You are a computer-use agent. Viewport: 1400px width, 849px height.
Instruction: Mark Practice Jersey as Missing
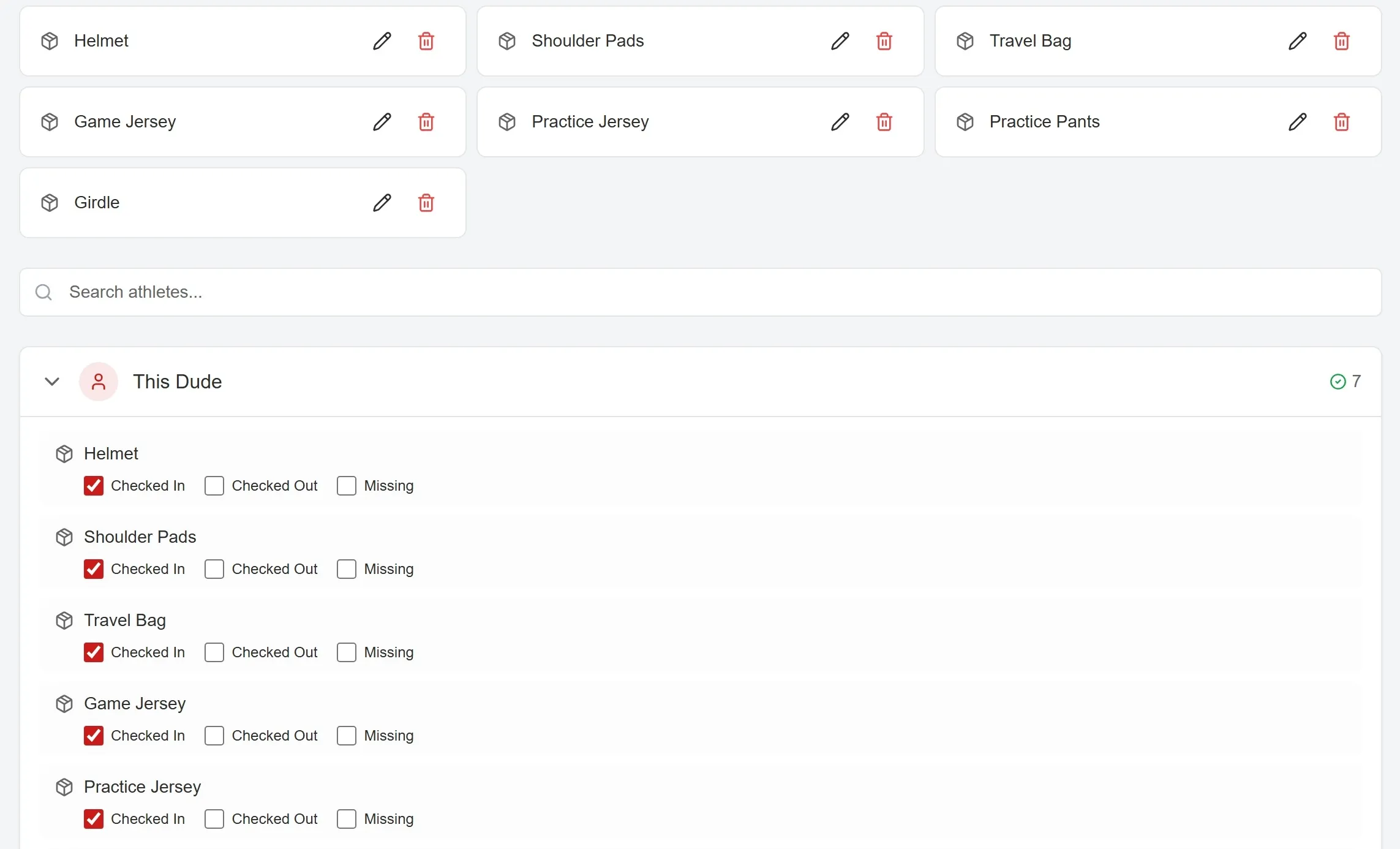click(x=347, y=819)
